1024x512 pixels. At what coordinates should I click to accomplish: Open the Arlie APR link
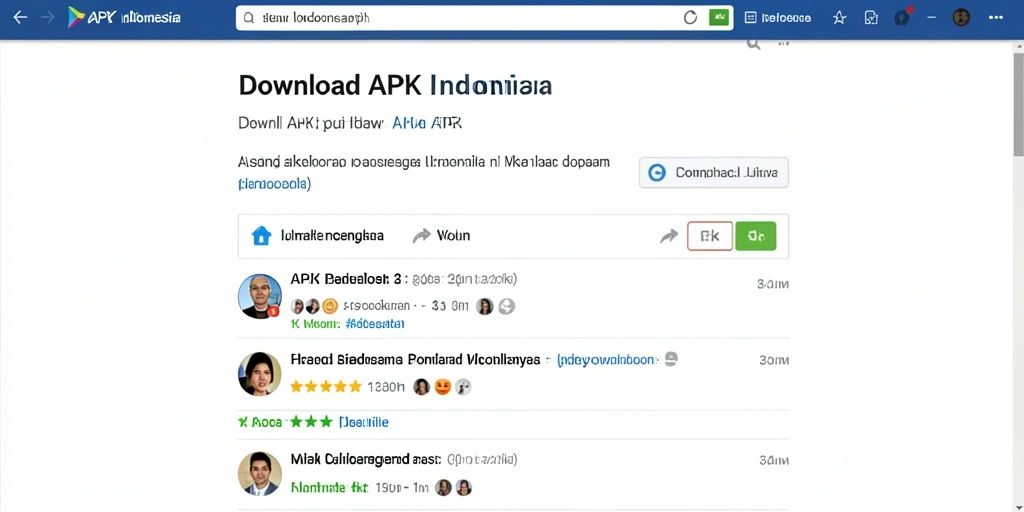[x=426, y=123]
